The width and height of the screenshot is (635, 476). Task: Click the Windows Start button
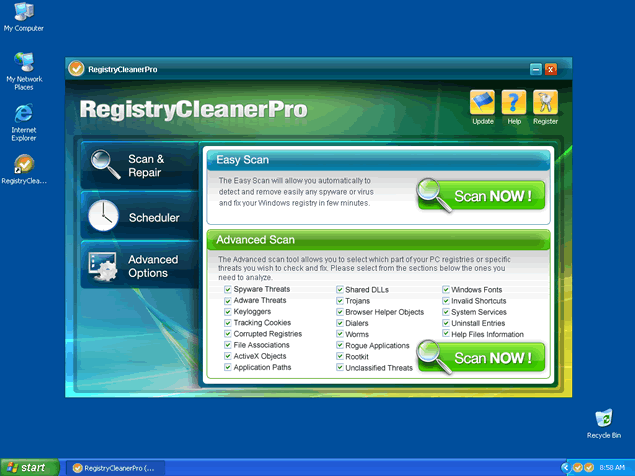[x=28, y=467]
